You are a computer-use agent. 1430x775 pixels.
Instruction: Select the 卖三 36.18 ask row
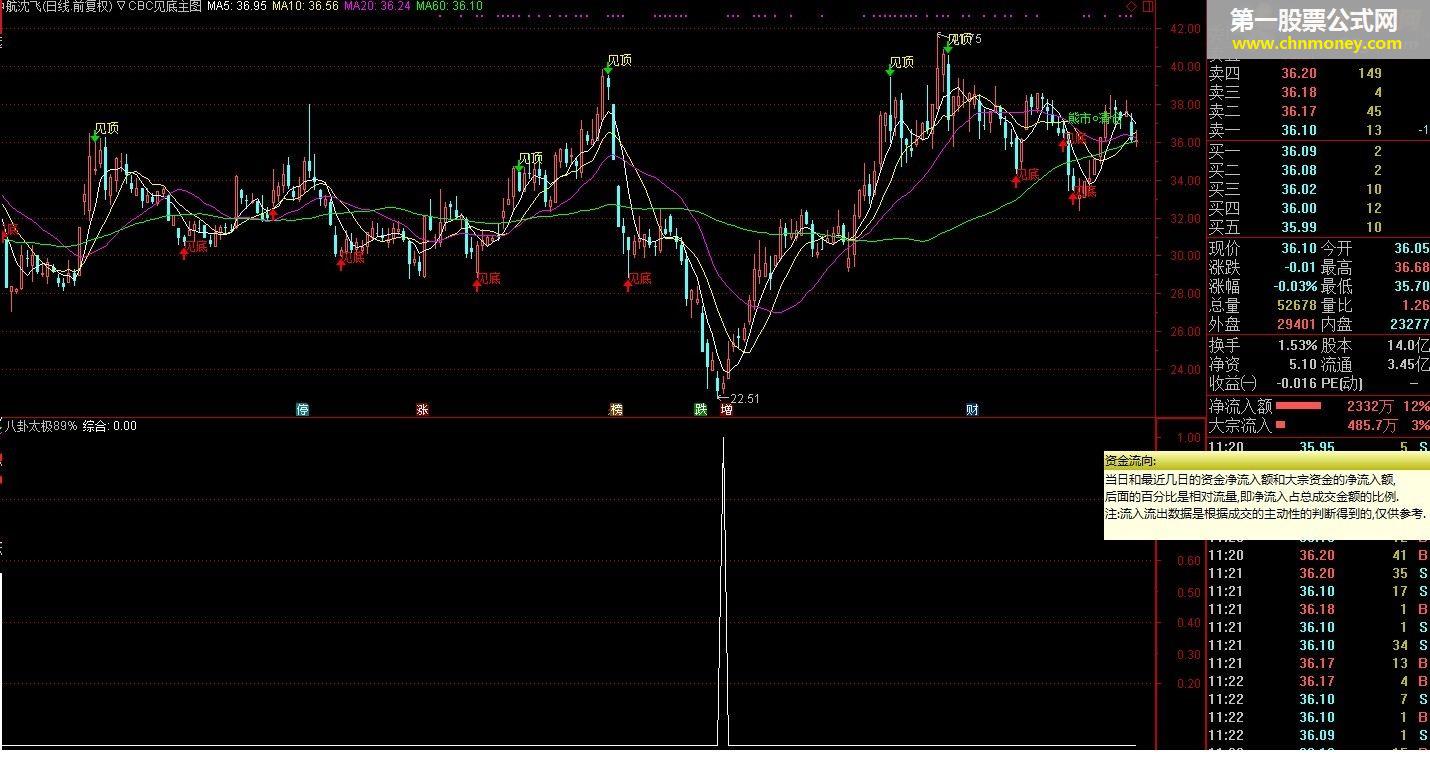click(1318, 92)
